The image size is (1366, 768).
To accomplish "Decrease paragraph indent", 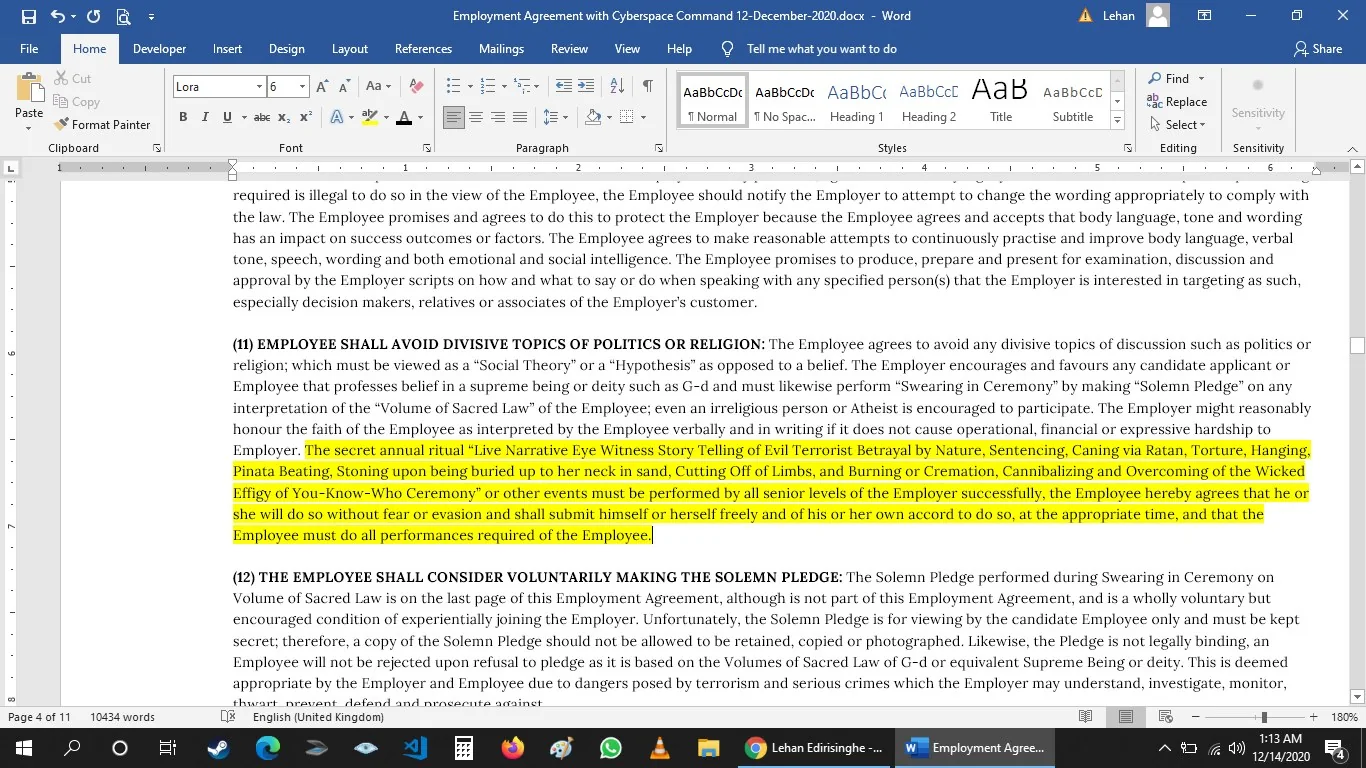I will 564,87.
